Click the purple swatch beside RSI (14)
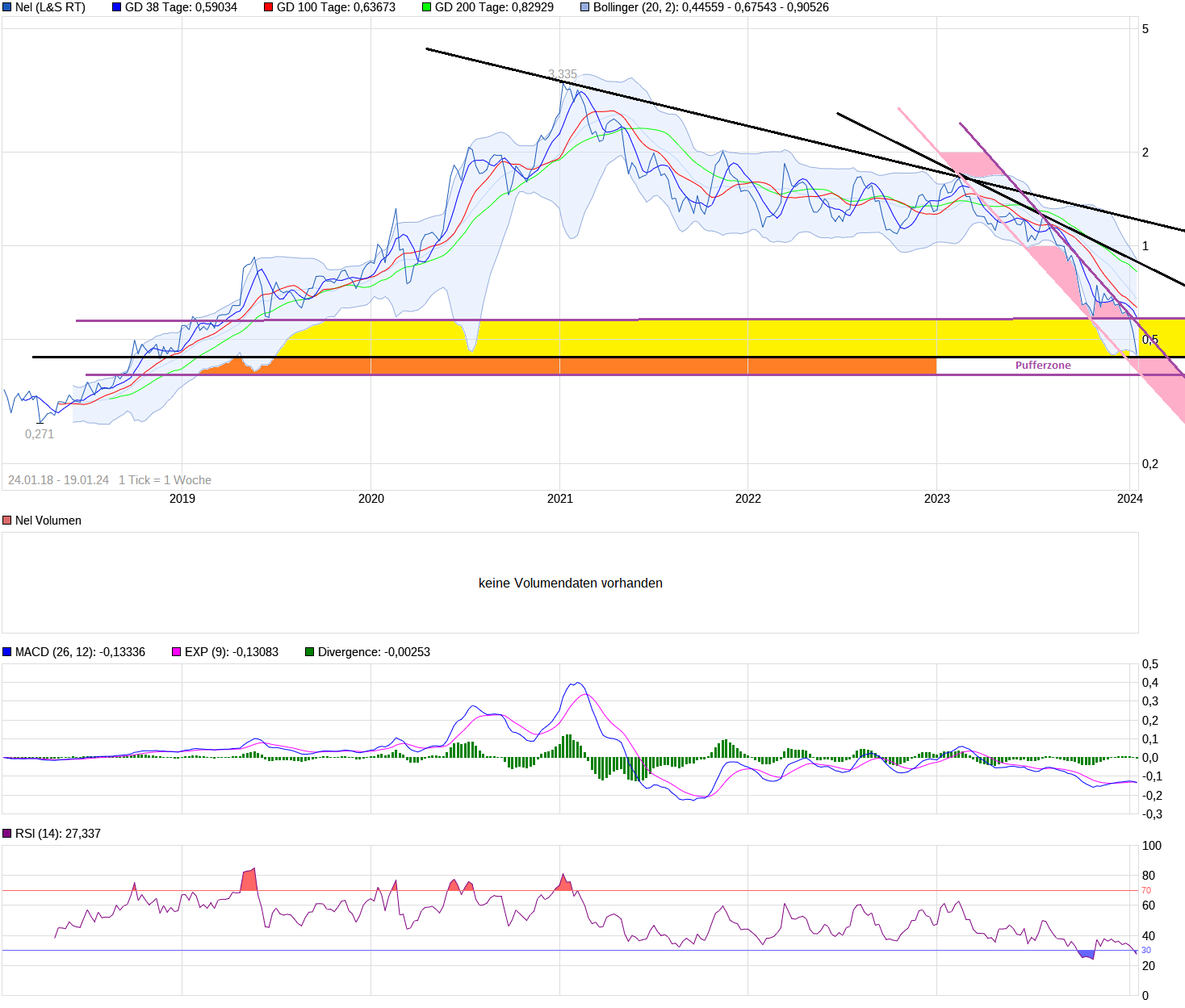The width and height of the screenshot is (1185, 1008). 7,834
